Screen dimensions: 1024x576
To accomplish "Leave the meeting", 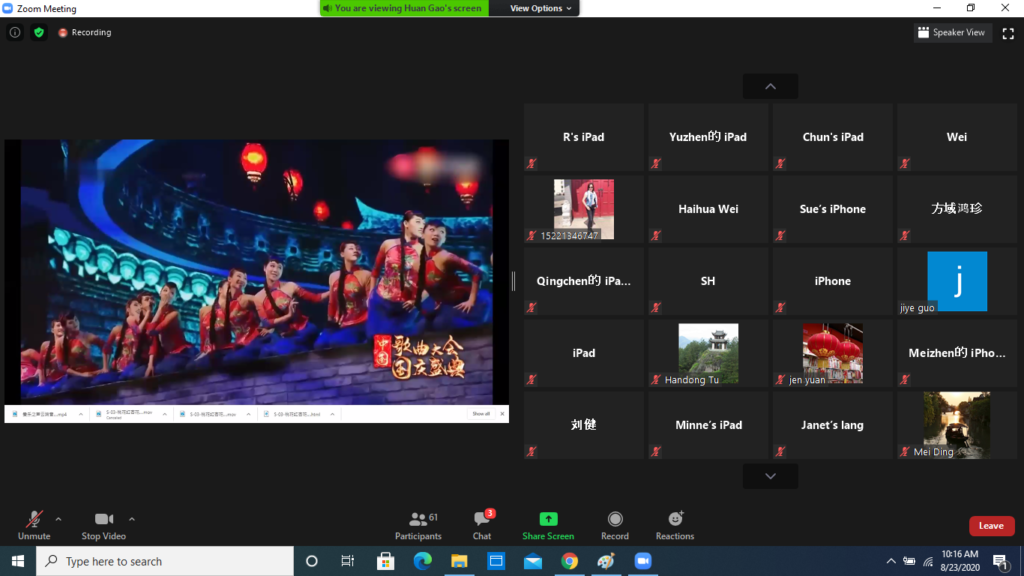I will click(991, 526).
